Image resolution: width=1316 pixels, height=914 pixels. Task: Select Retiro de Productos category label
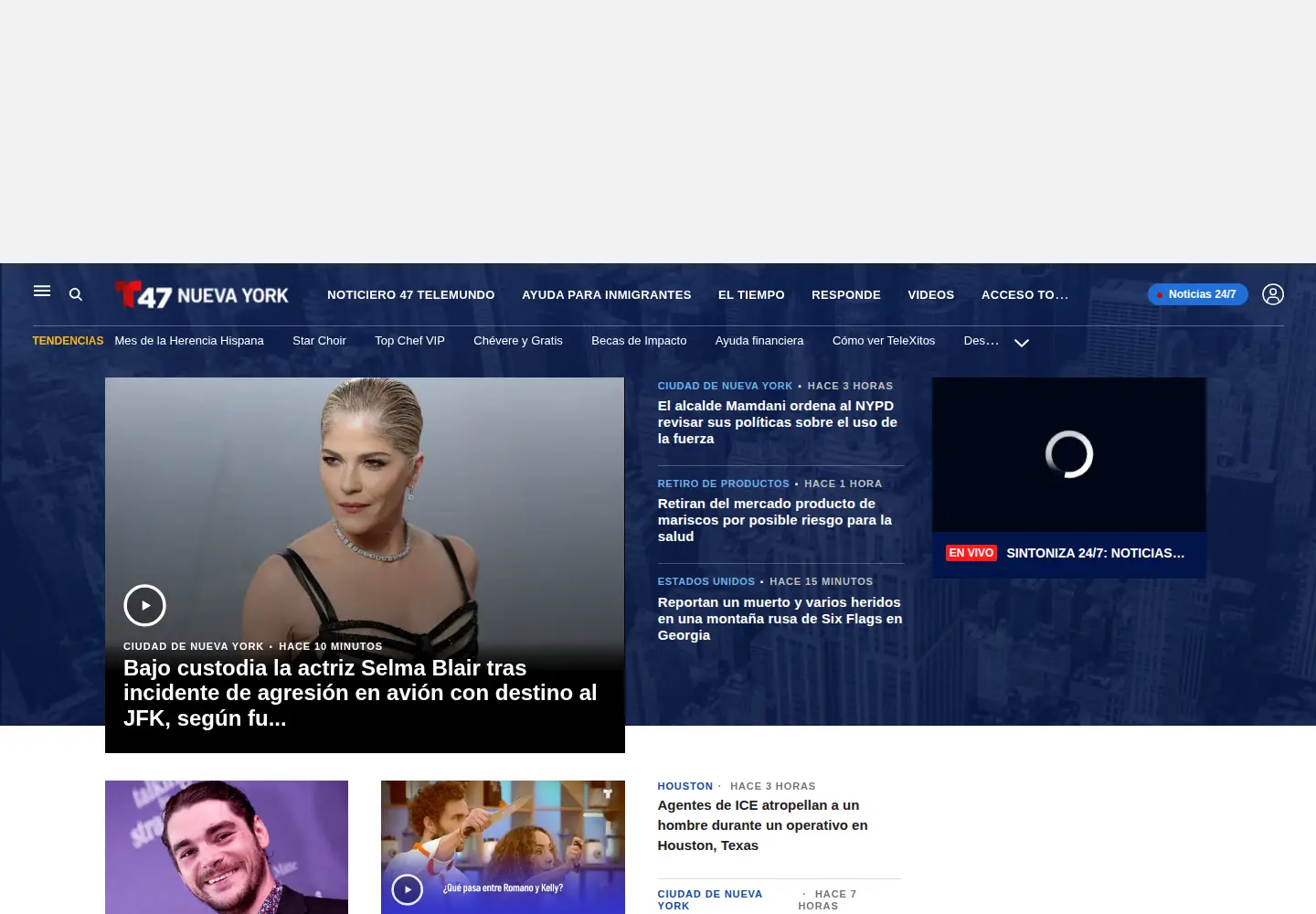coord(723,484)
